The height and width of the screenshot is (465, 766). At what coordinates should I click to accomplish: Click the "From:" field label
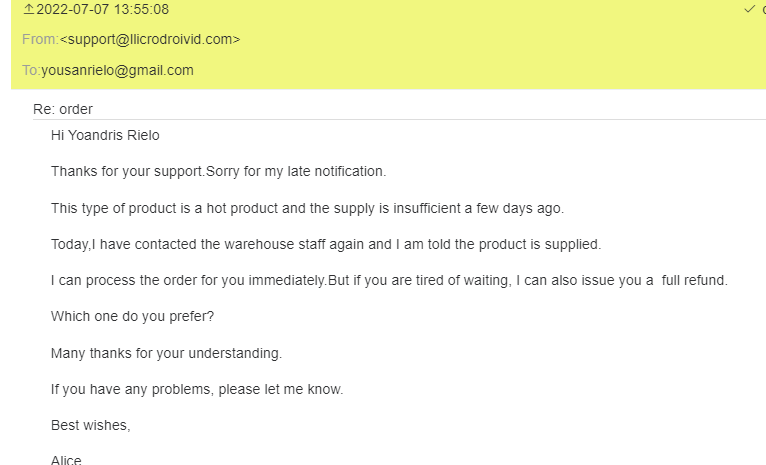tap(40, 40)
